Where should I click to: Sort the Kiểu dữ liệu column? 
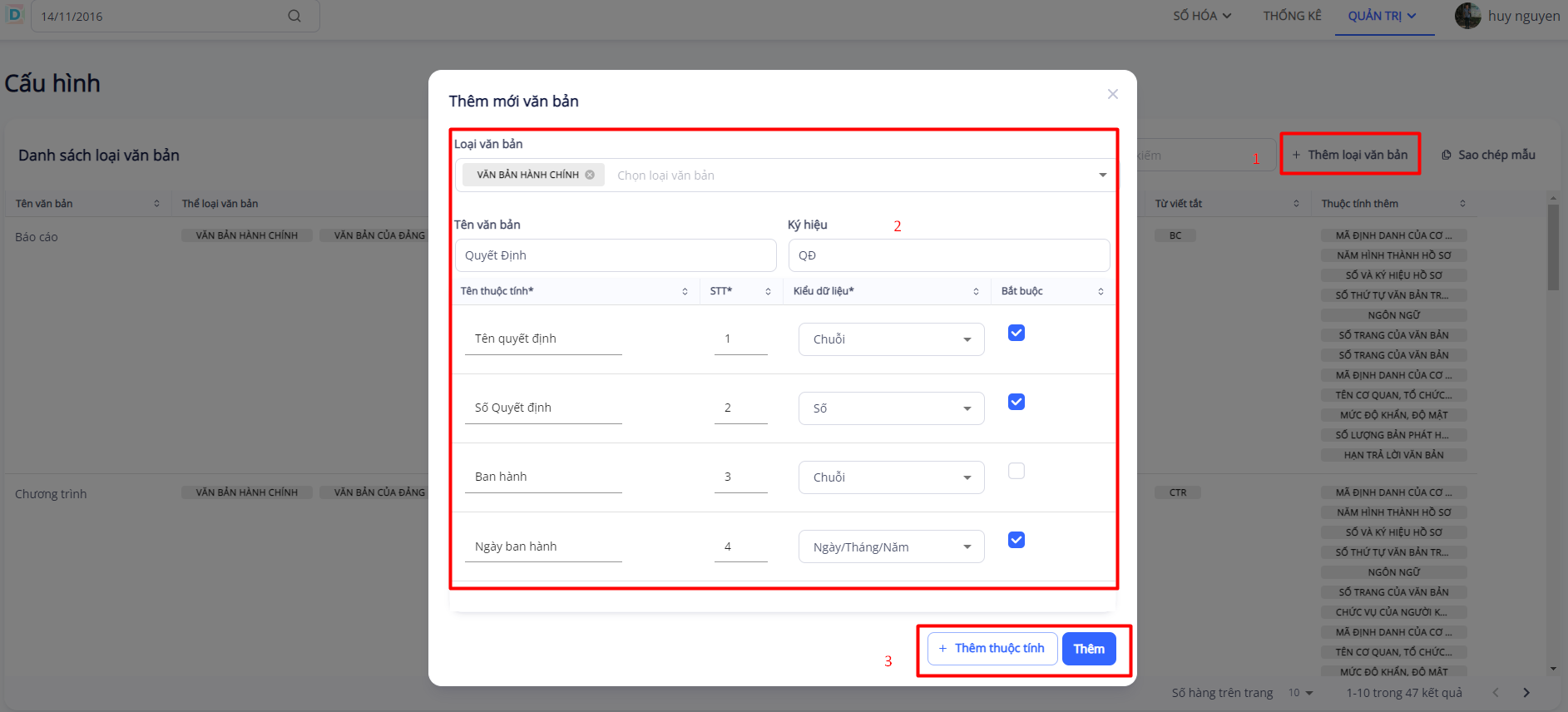tap(976, 291)
